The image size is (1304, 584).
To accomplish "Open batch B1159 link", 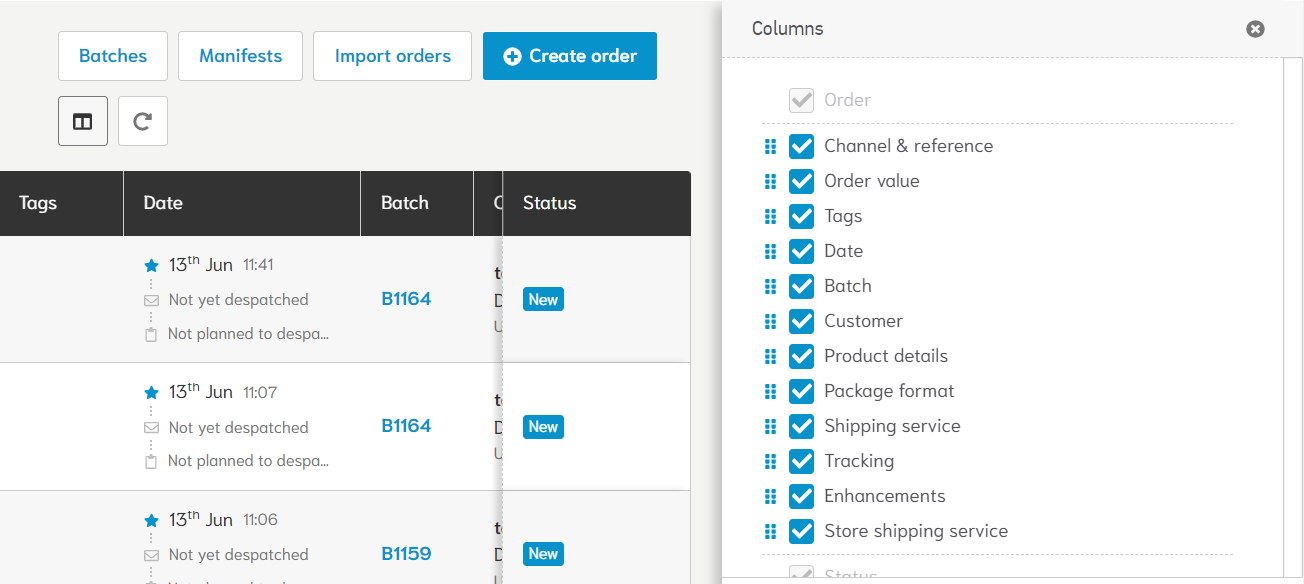I will [406, 554].
